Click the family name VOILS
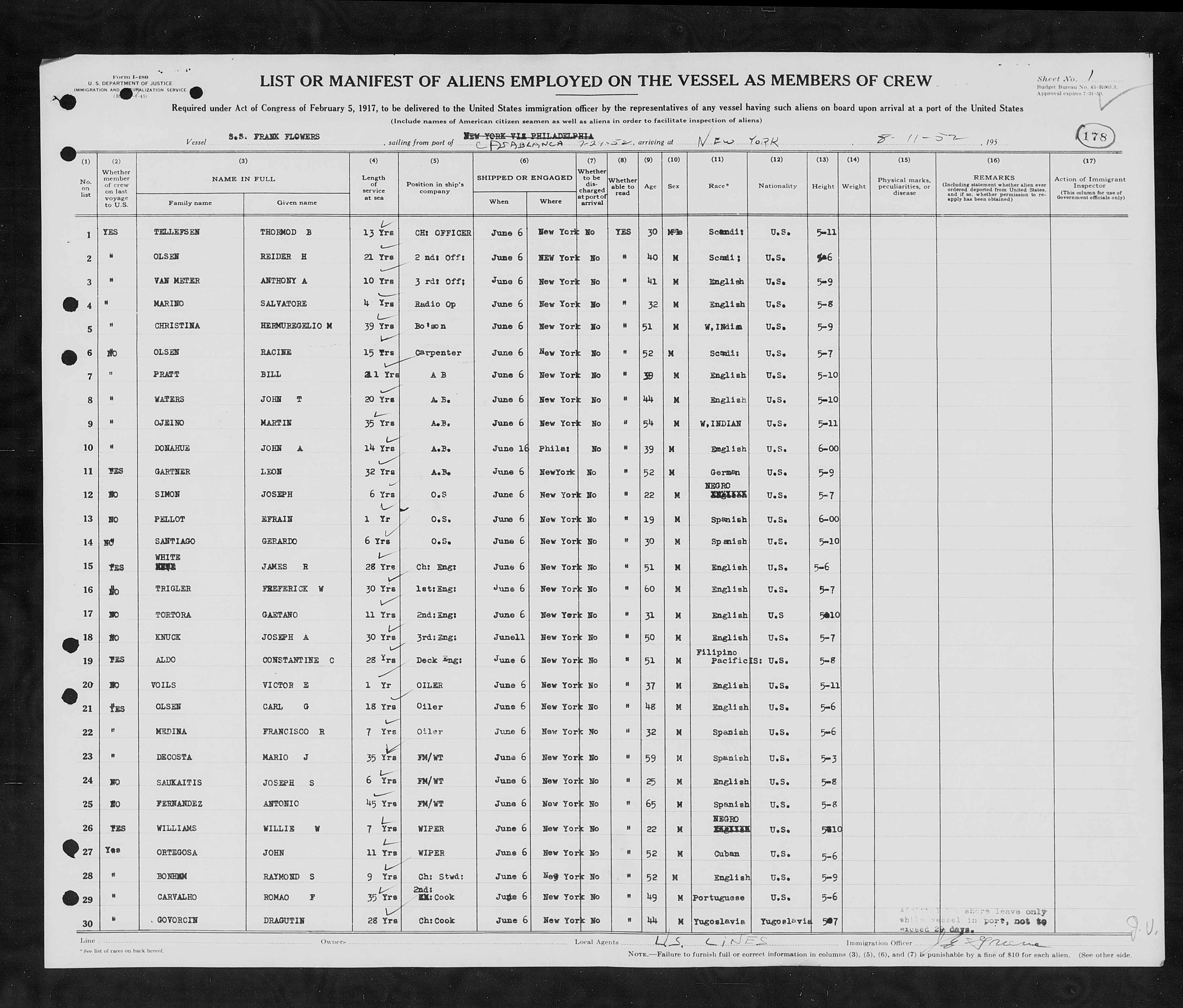Viewport: 1183px width, 1008px height. pos(163,685)
